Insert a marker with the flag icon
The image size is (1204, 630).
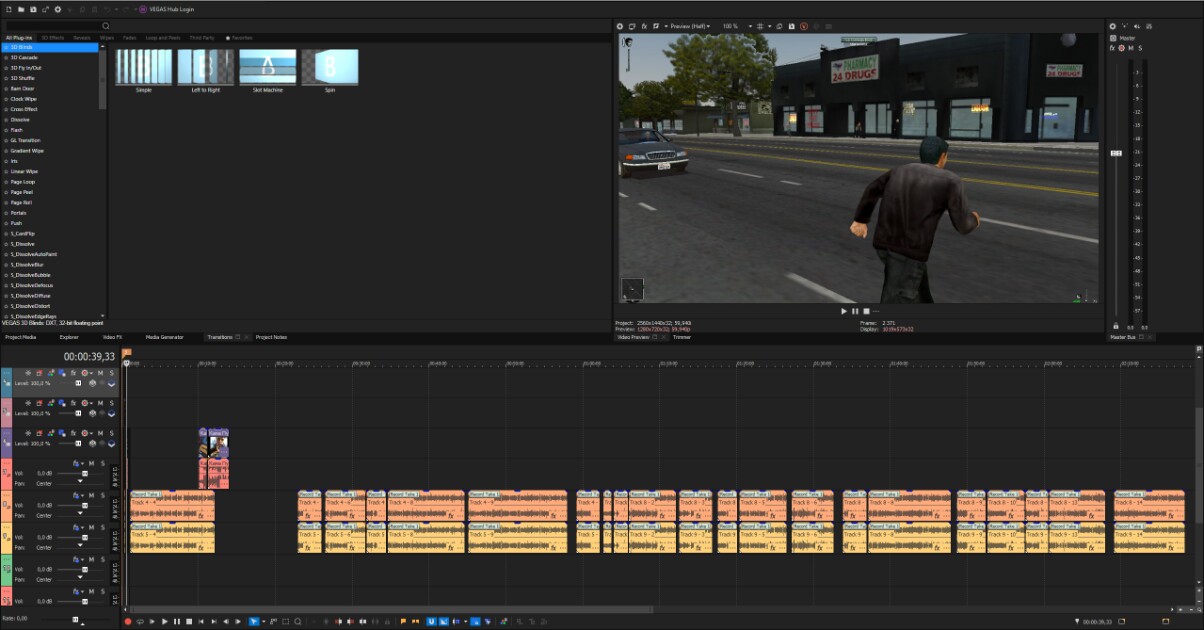click(x=403, y=621)
